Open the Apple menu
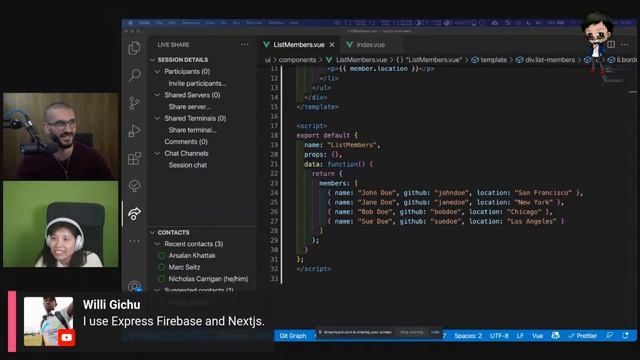 (130, 23)
